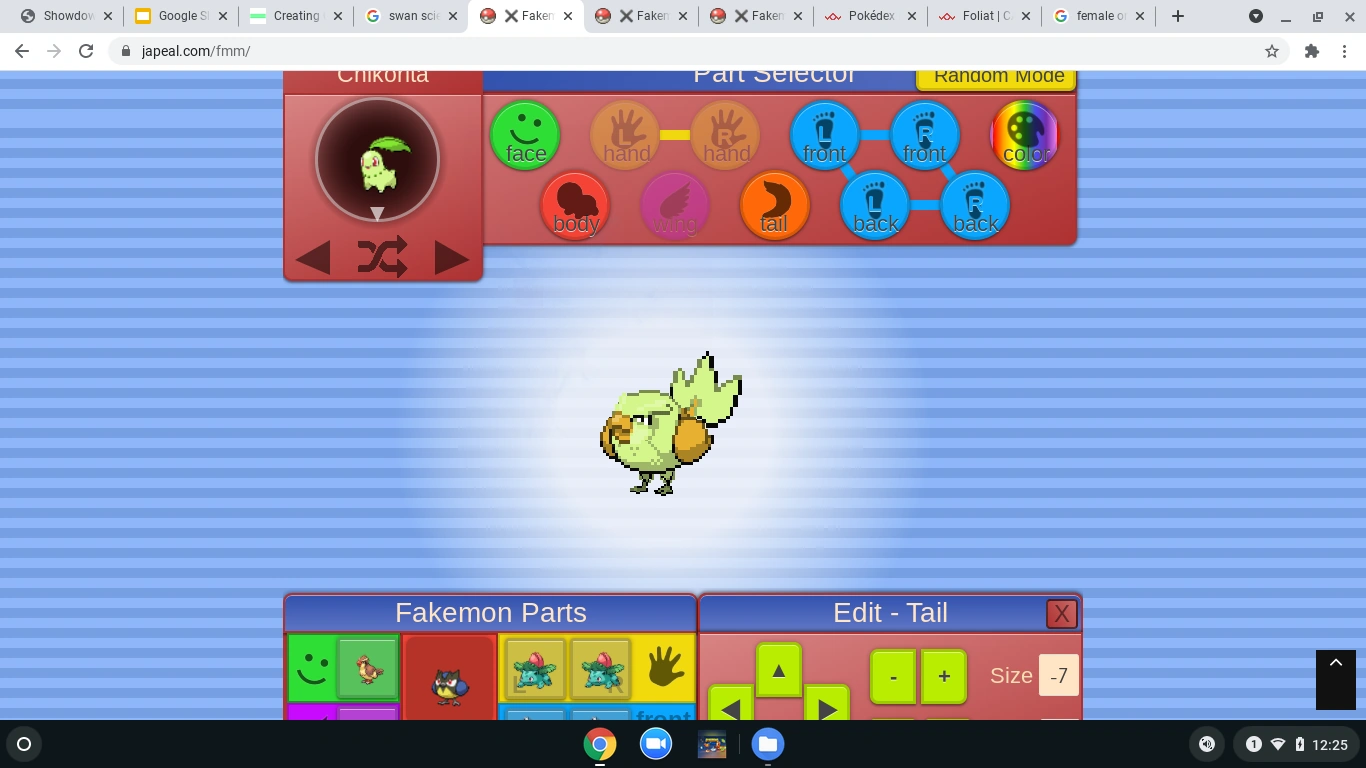The image size is (1366, 768).
Task: Decrease tail size with minus button
Action: pos(894,677)
